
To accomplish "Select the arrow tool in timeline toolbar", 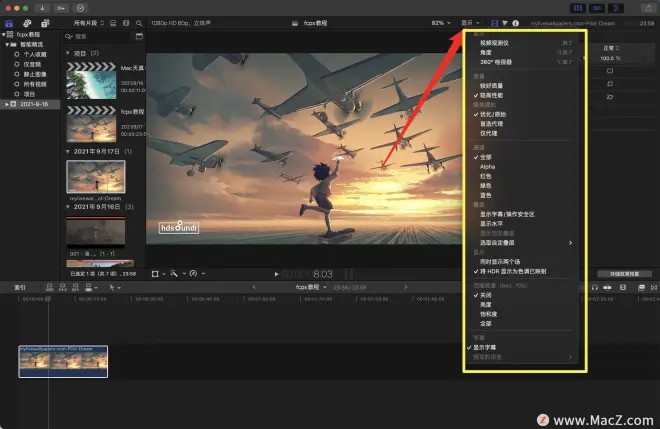I will pyautogui.click(x=112, y=287).
